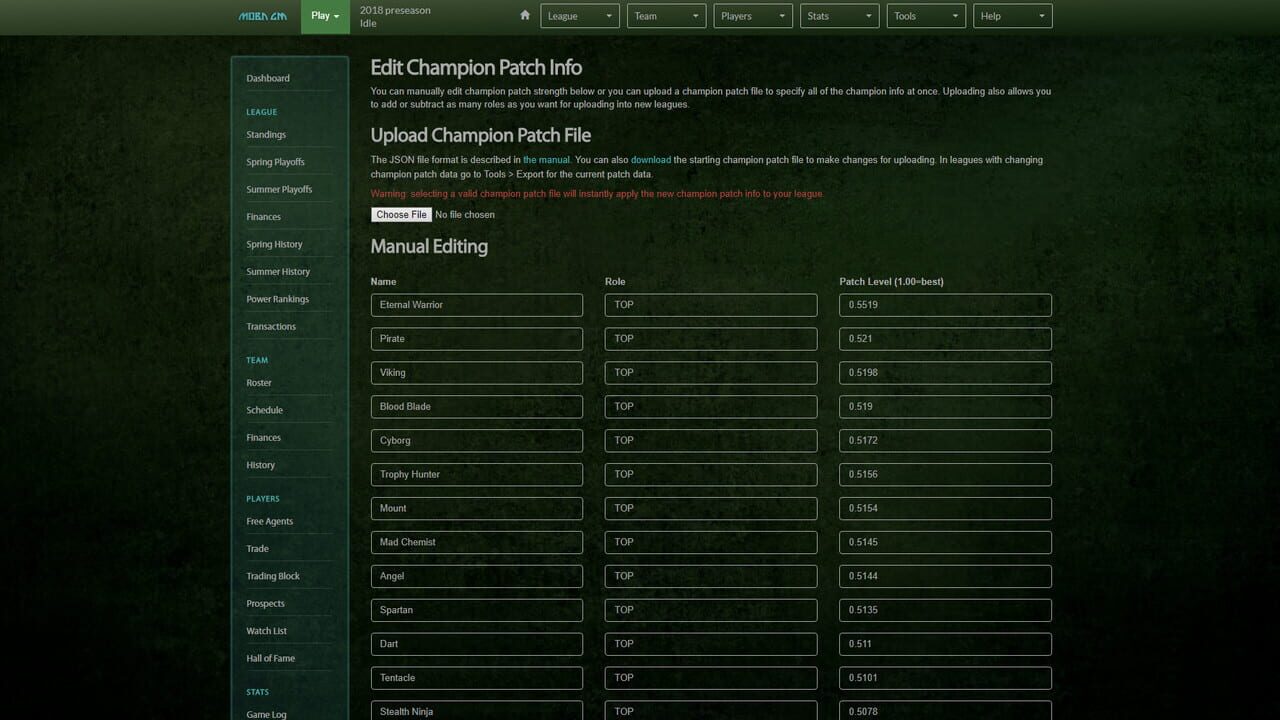Screen dimensions: 1280x720
Task: Select Free Agents in the sidebar
Action: click(270, 521)
